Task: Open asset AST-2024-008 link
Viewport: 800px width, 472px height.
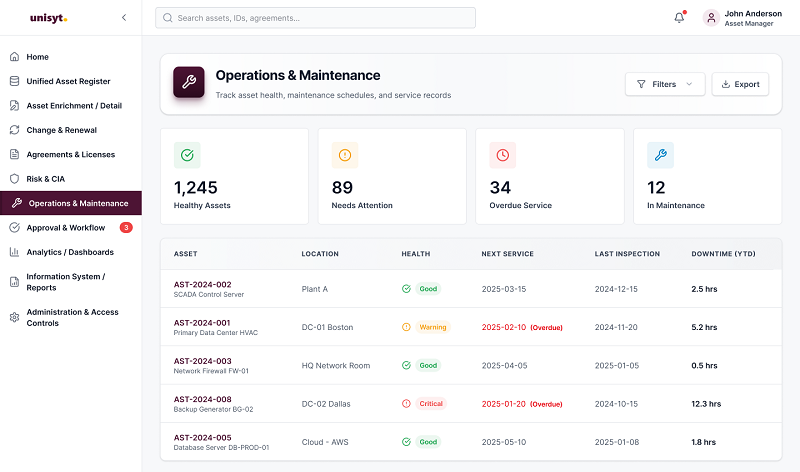Action: tap(203, 399)
